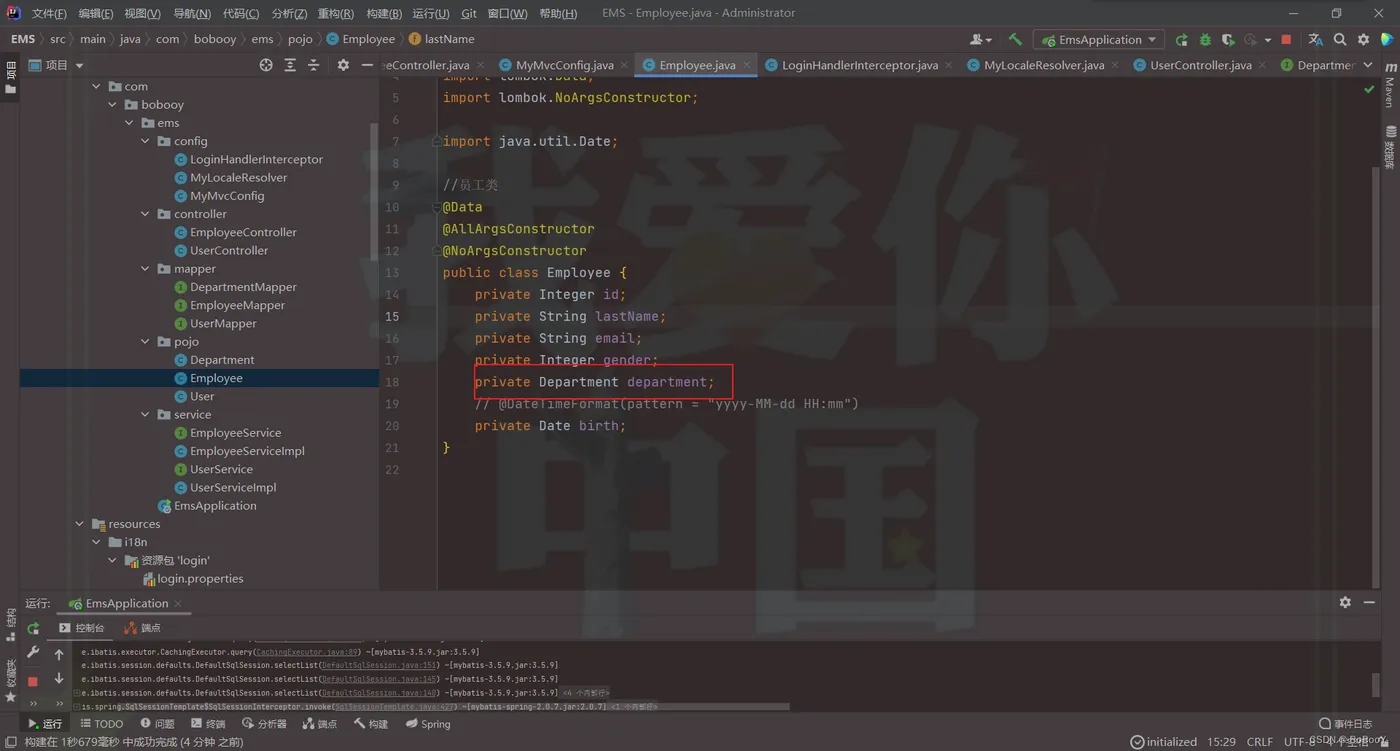
Task: Expand all nodes in the Project panel
Action: pos(290,65)
